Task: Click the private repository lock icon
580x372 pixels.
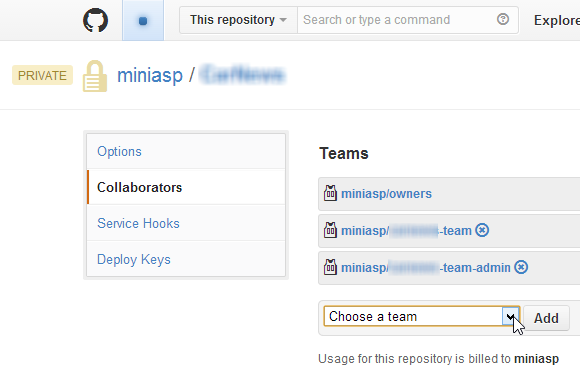Action: point(95,76)
